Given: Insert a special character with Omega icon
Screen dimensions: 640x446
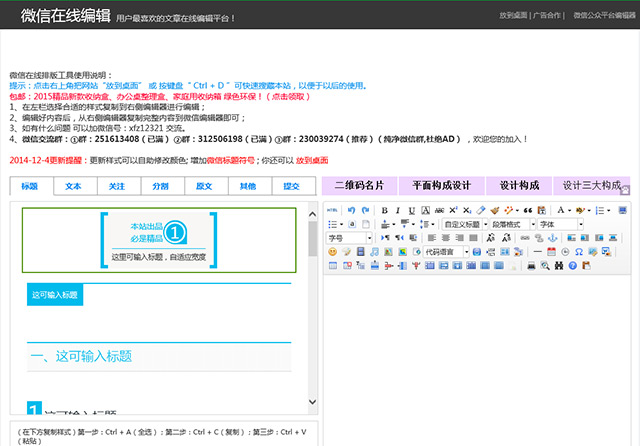Looking at the screenshot, I should [x=579, y=252].
